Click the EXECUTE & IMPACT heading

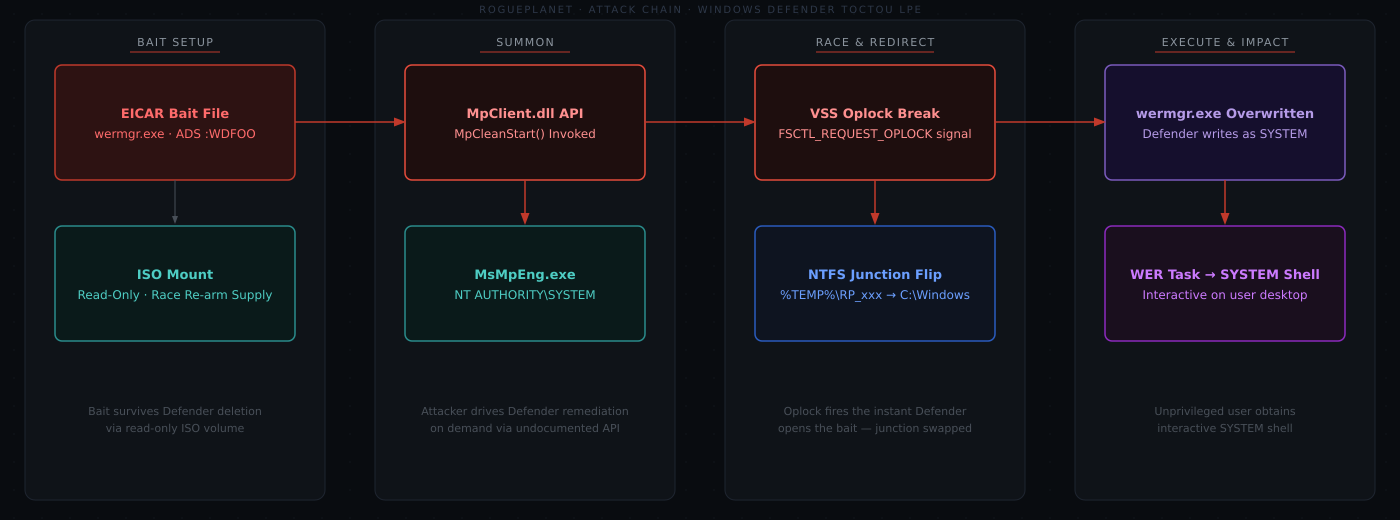(x=1225, y=42)
